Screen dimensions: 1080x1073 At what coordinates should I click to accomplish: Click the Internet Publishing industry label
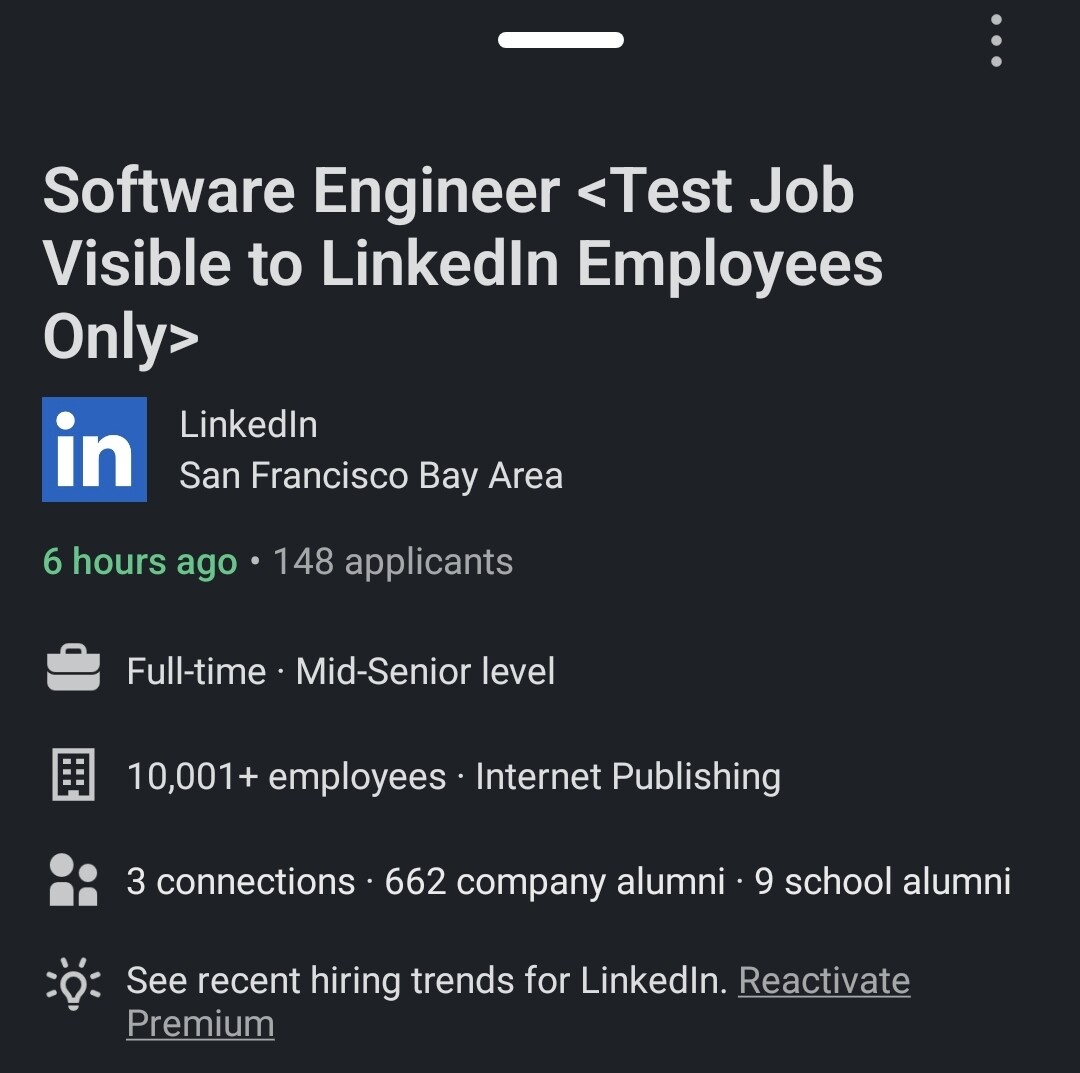628,777
